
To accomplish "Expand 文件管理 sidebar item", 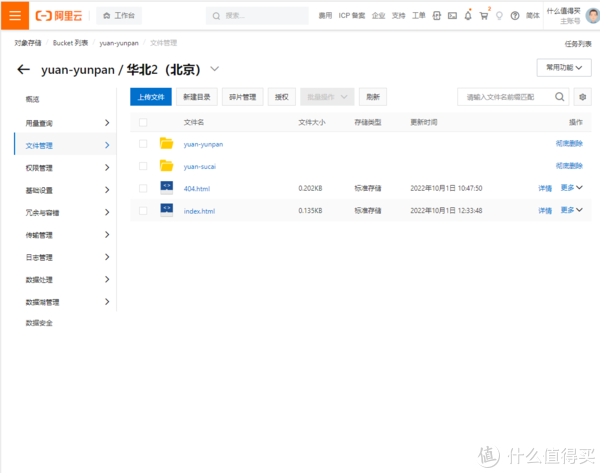I will (x=65, y=145).
